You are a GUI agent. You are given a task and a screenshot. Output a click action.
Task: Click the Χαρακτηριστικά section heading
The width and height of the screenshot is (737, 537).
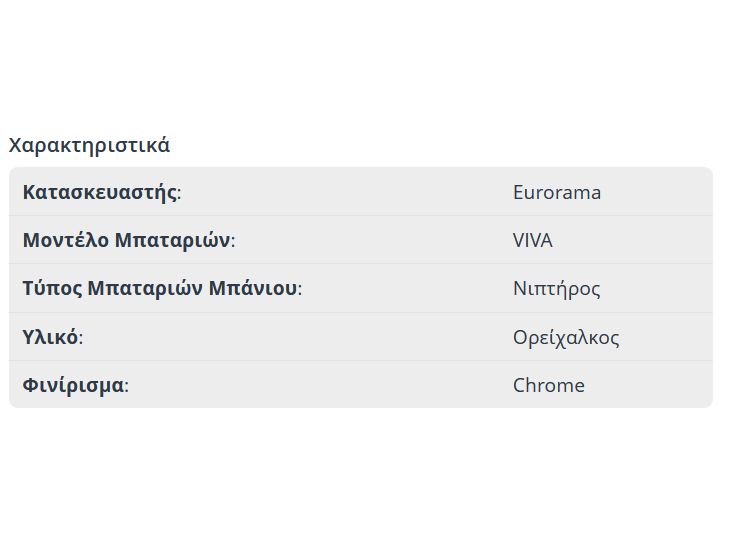(x=89, y=145)
